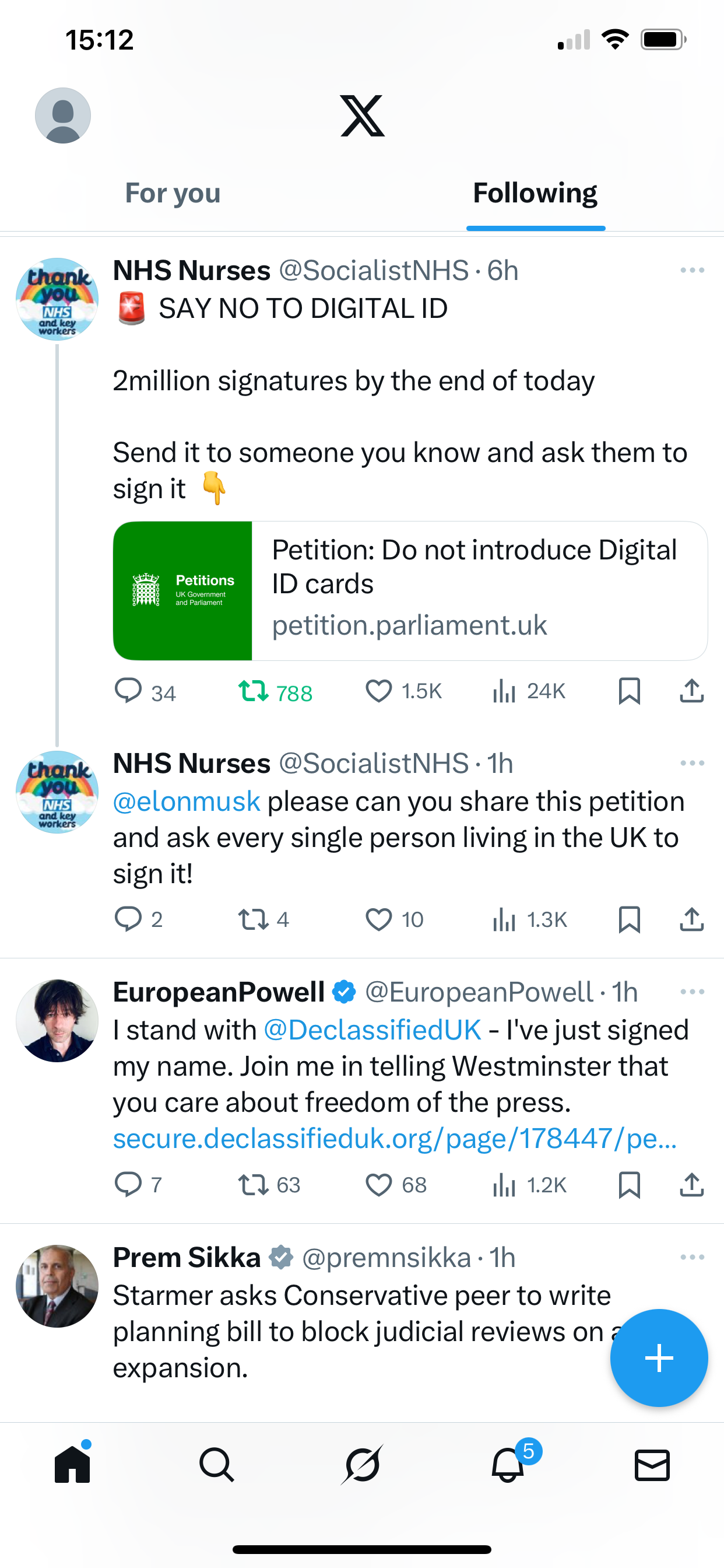724x1568 pixels.
Task: Open profile avatar in top left
Action: click(63, 116)
